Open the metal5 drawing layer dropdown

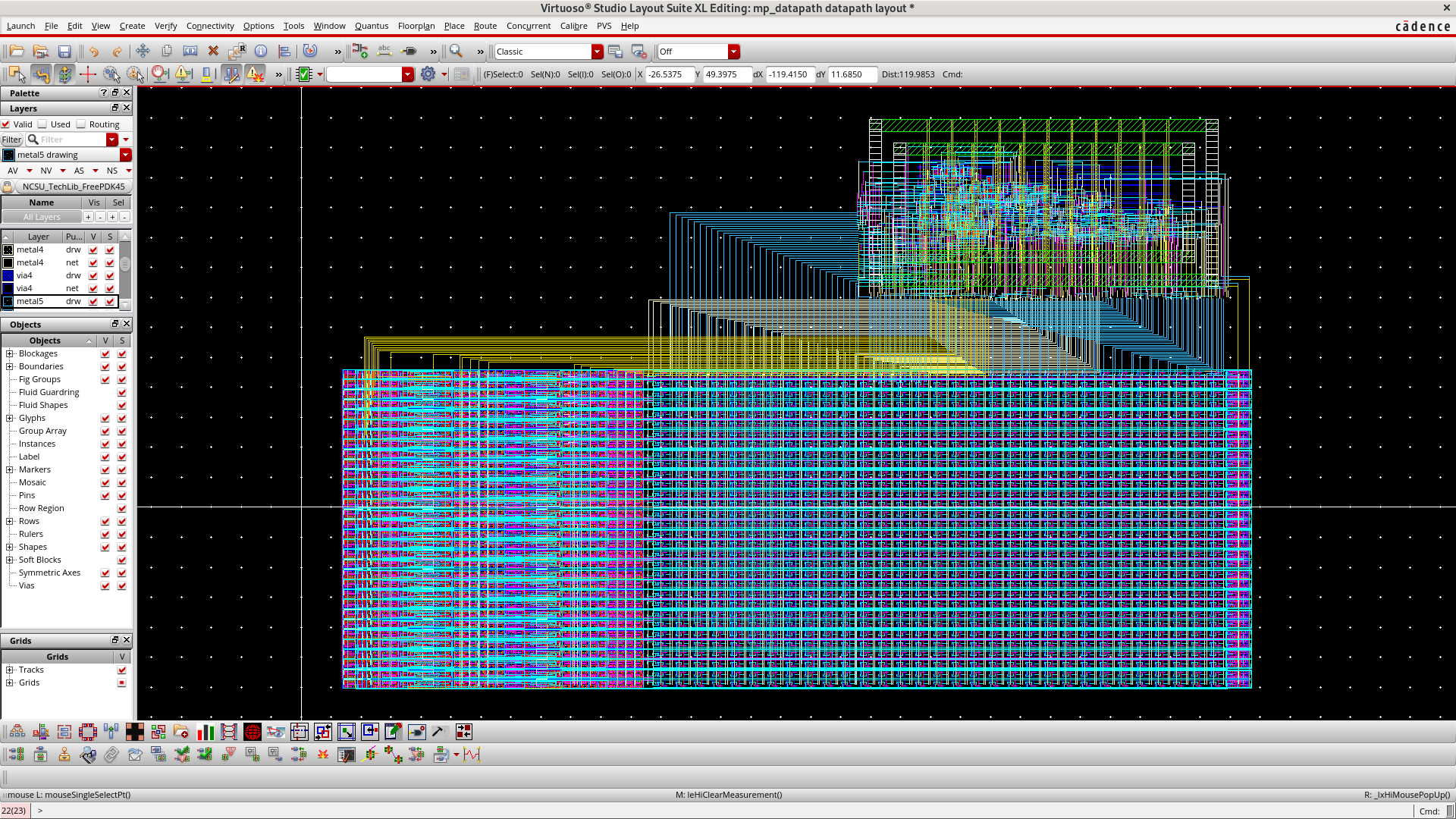(x=126, y=155)
